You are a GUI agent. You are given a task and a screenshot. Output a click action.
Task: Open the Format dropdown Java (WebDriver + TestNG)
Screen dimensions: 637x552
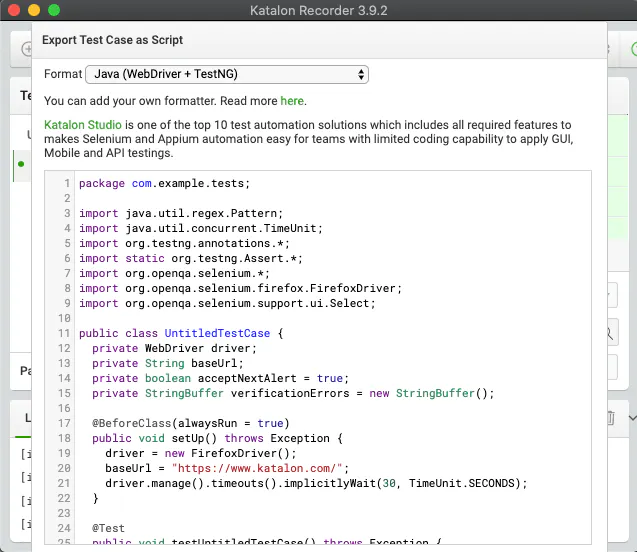click(227, 74)
